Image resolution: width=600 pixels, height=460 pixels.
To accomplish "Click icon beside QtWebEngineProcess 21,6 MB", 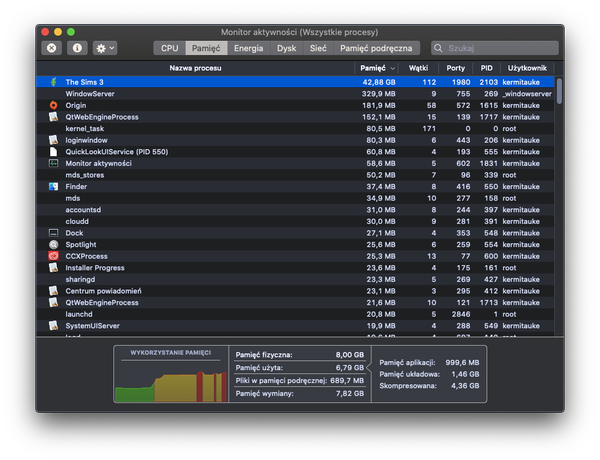I will [x=54, y=302].
